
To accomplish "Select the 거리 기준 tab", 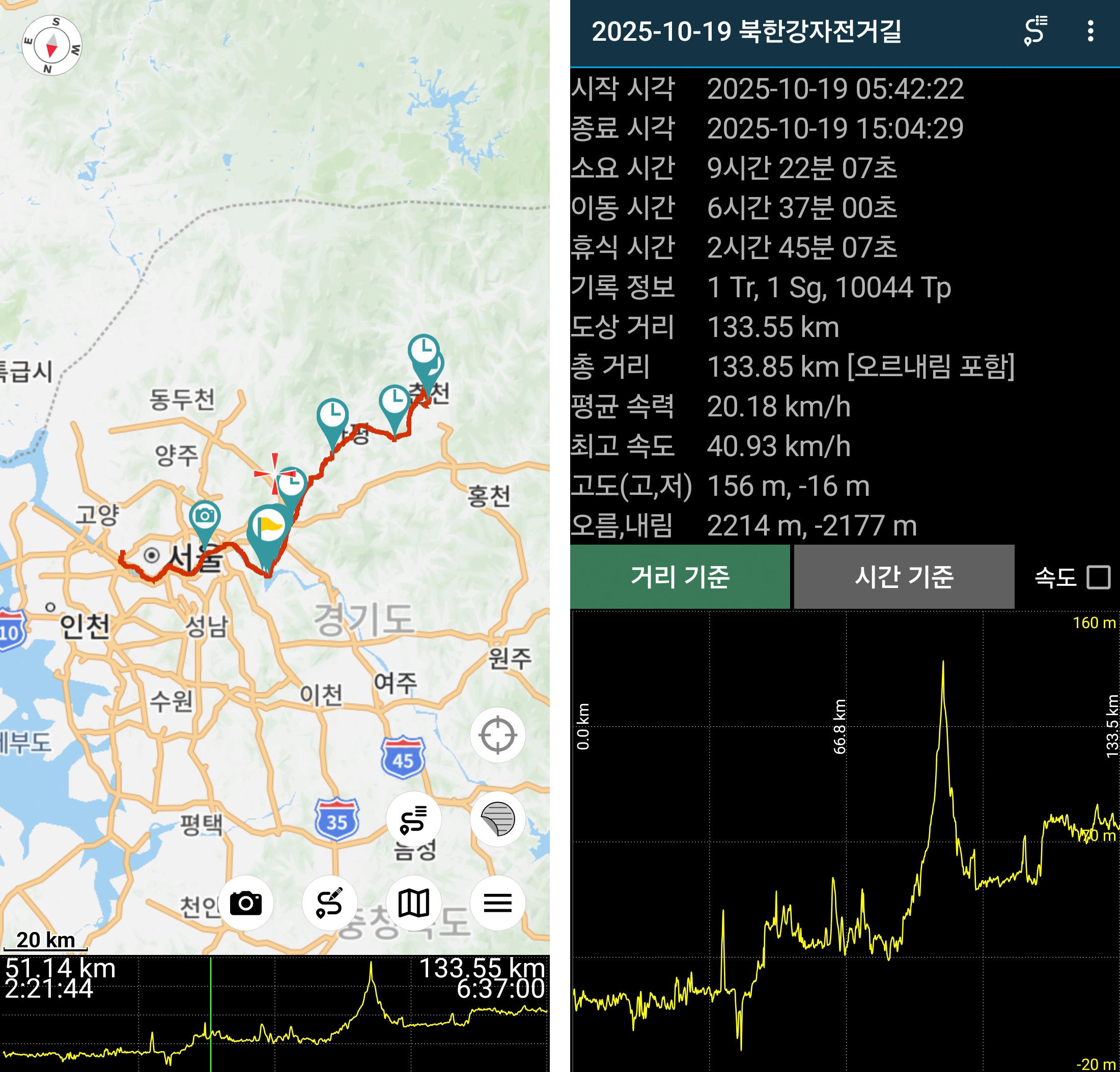I will tap(680, 577).
